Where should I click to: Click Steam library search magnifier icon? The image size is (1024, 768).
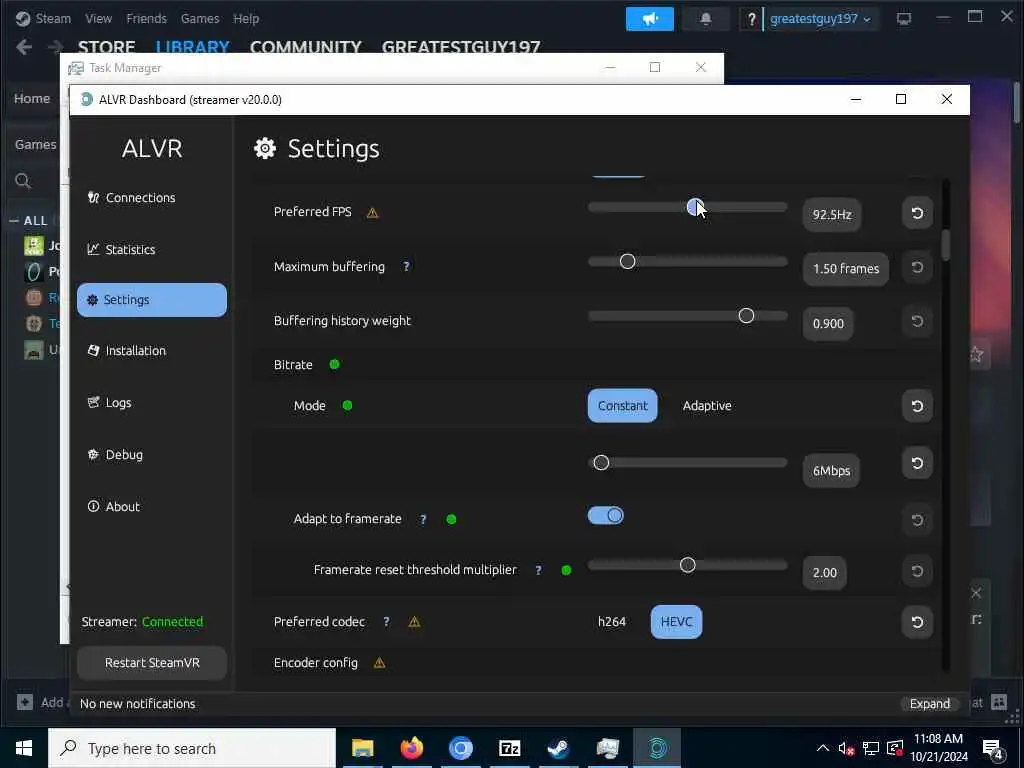point(23,181)
